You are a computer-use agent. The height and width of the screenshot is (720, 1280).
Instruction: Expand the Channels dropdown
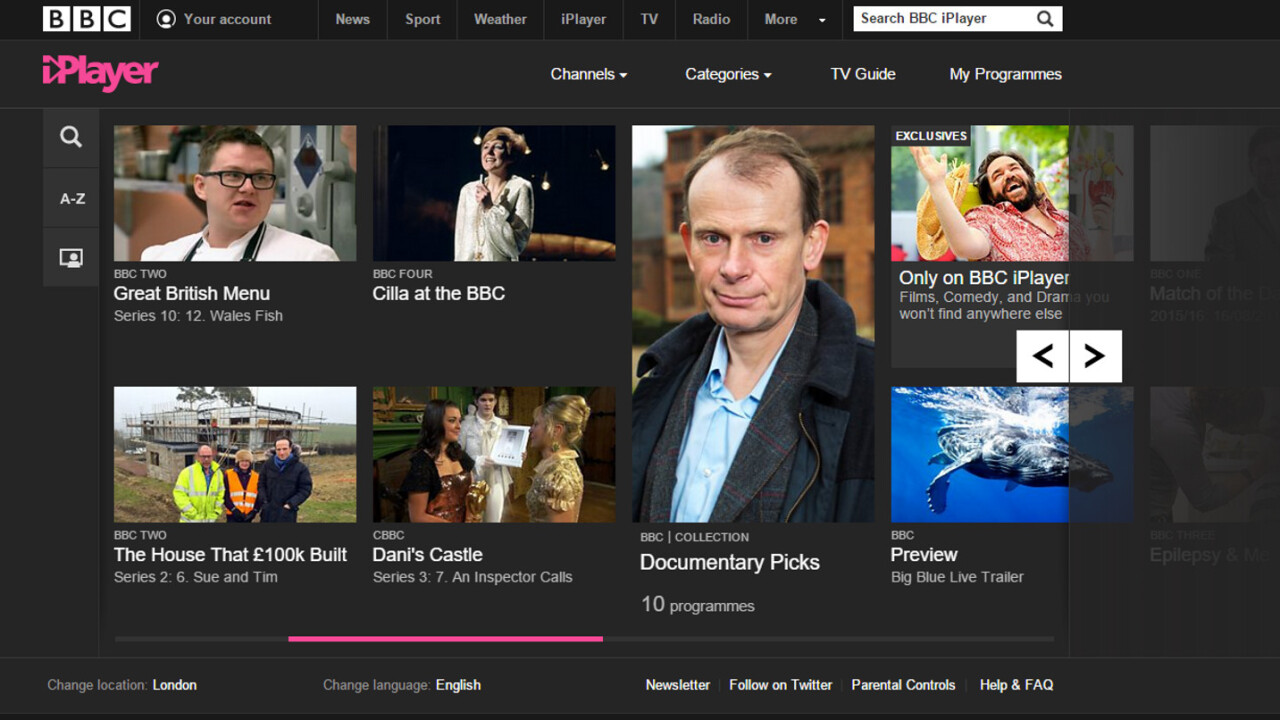(x=588, y=74)
